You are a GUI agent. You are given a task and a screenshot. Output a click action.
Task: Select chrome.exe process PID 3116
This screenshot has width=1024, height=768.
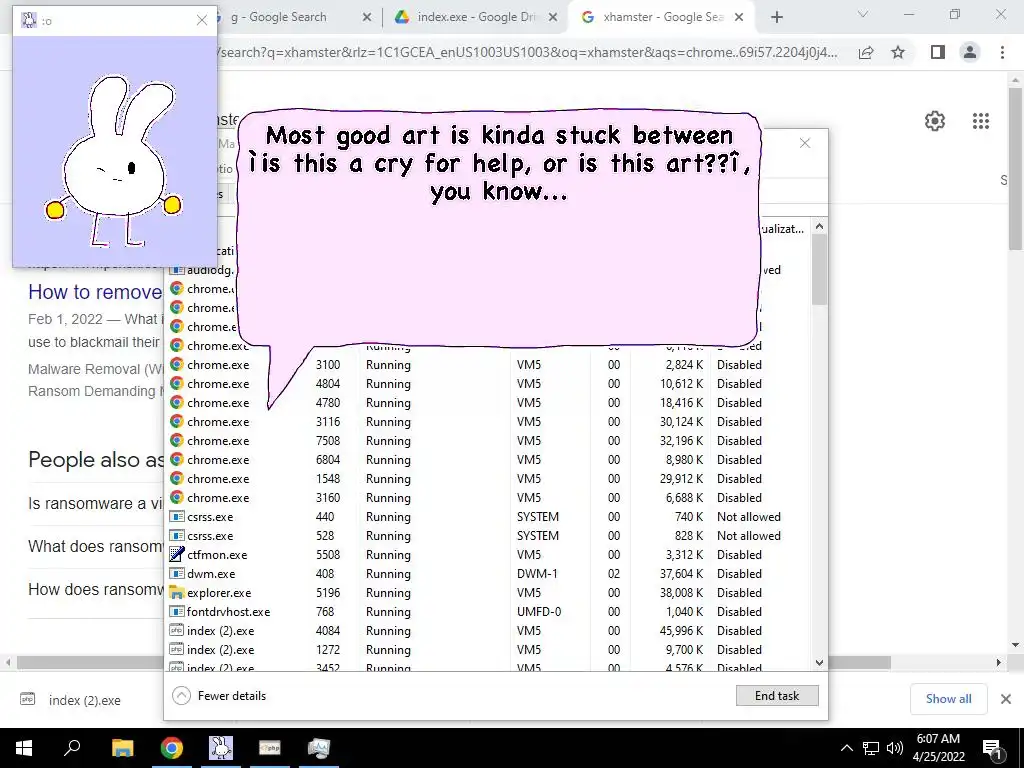(x=488, y=421)
